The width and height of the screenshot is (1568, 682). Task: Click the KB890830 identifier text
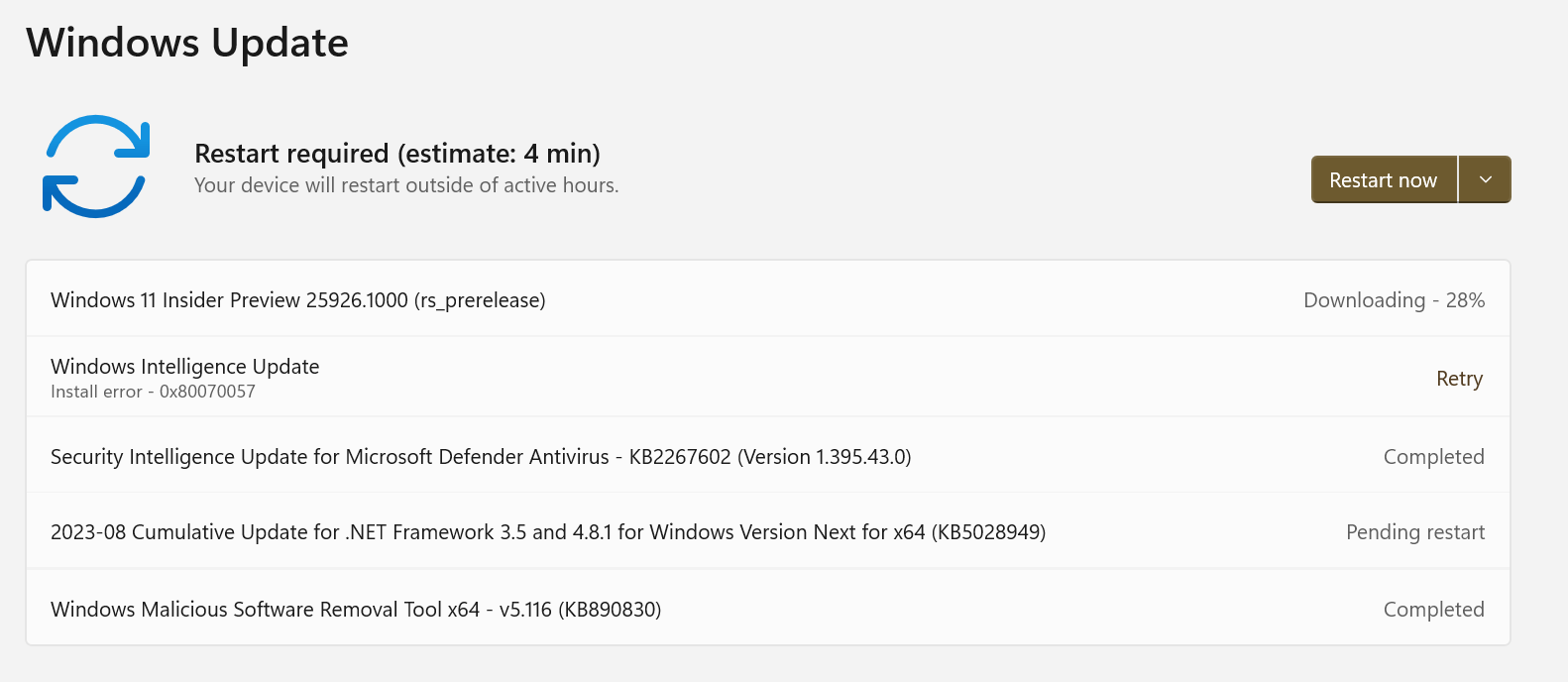tap(610, 610)
